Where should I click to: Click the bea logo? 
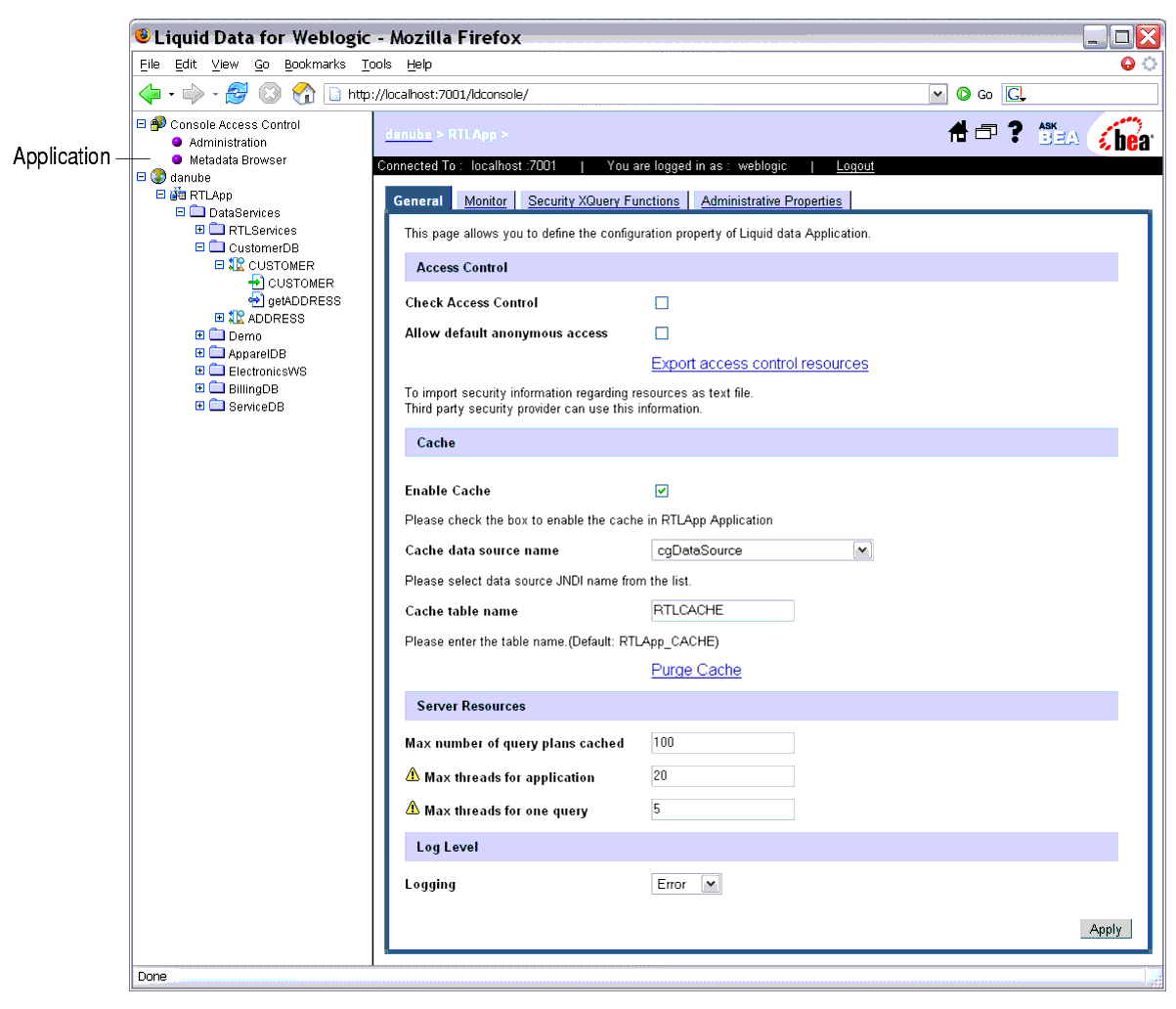1126,134
